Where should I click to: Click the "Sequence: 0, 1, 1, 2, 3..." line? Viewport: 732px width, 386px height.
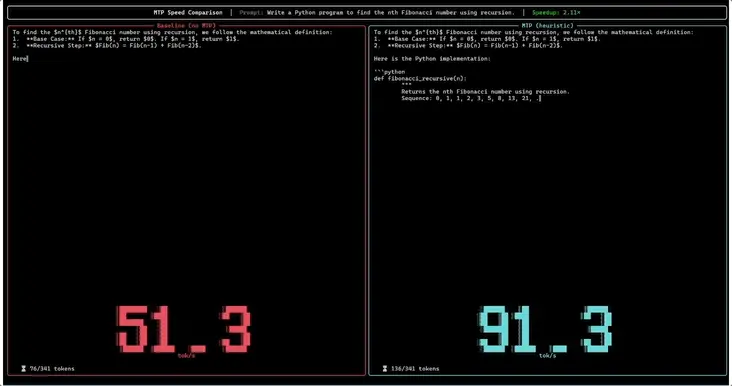[471, 98]
